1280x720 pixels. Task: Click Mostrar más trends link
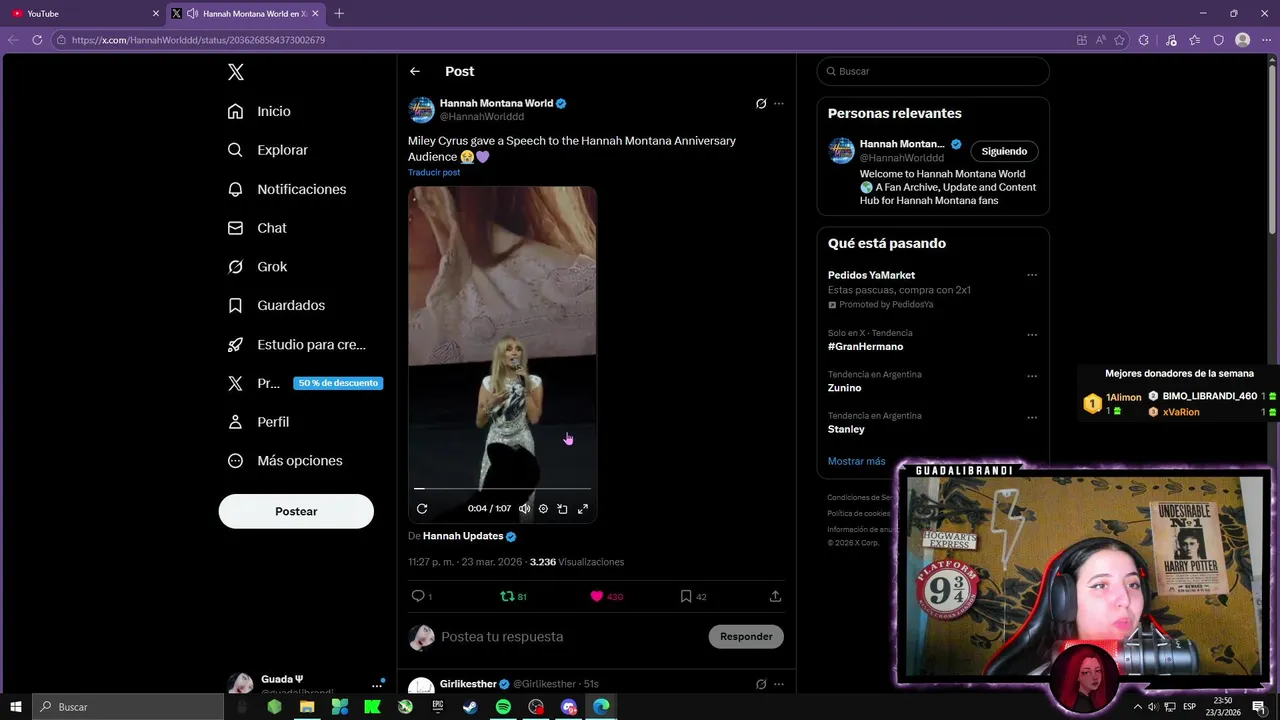[x=856, y=461]
